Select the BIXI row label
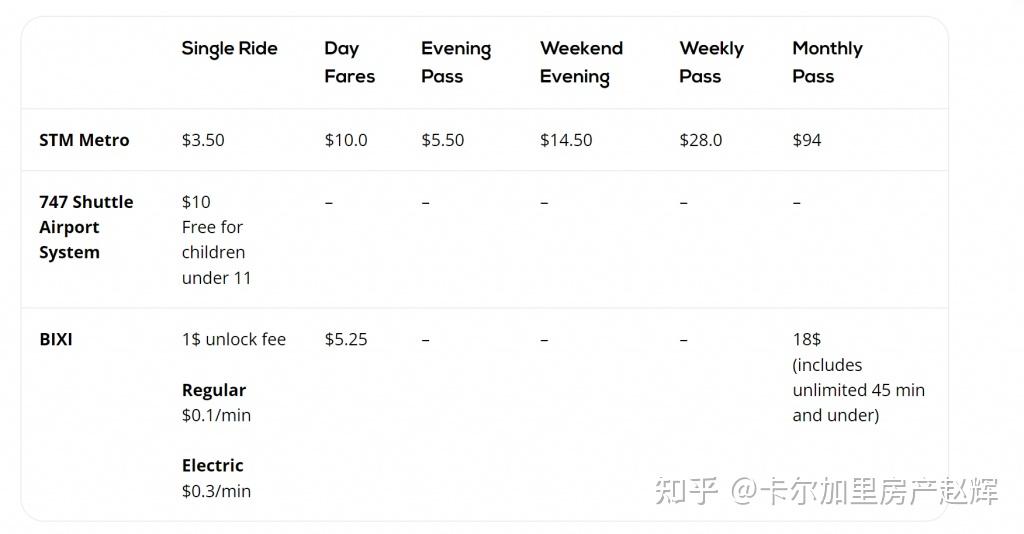The width and height of the screenshot is (1024, 534). (56, 339)
